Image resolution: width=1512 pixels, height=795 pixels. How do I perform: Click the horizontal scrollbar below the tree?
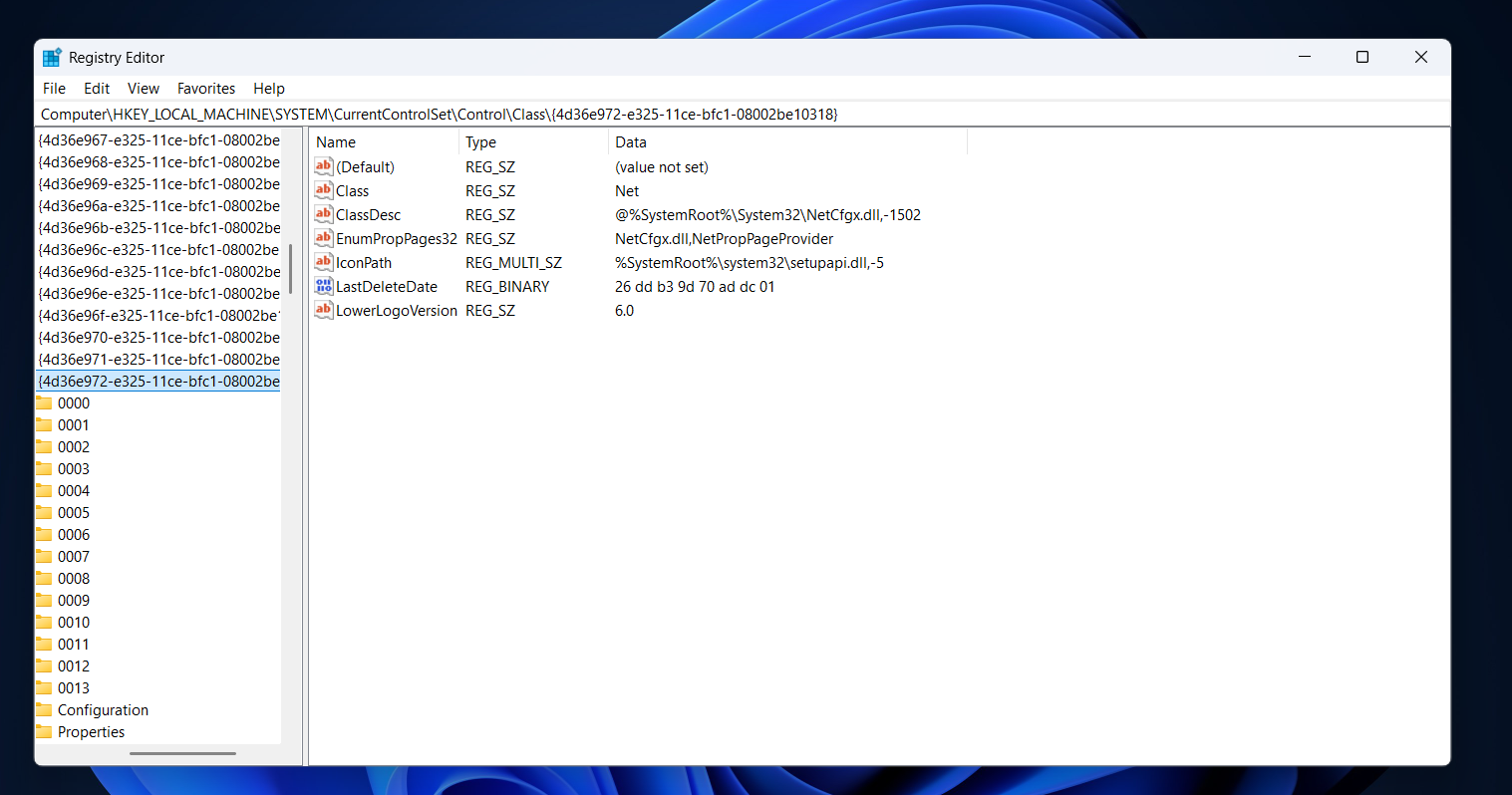click(182, 754)
